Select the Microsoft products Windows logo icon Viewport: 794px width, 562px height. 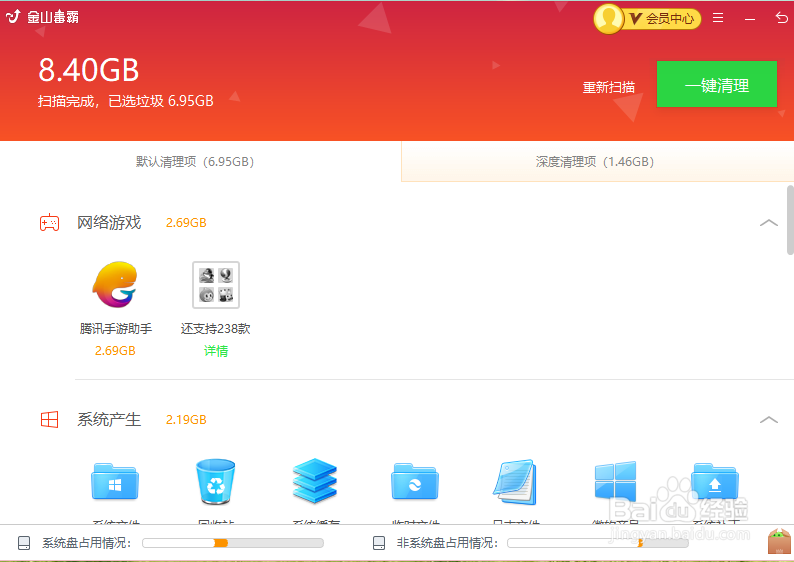coord(615,480)
